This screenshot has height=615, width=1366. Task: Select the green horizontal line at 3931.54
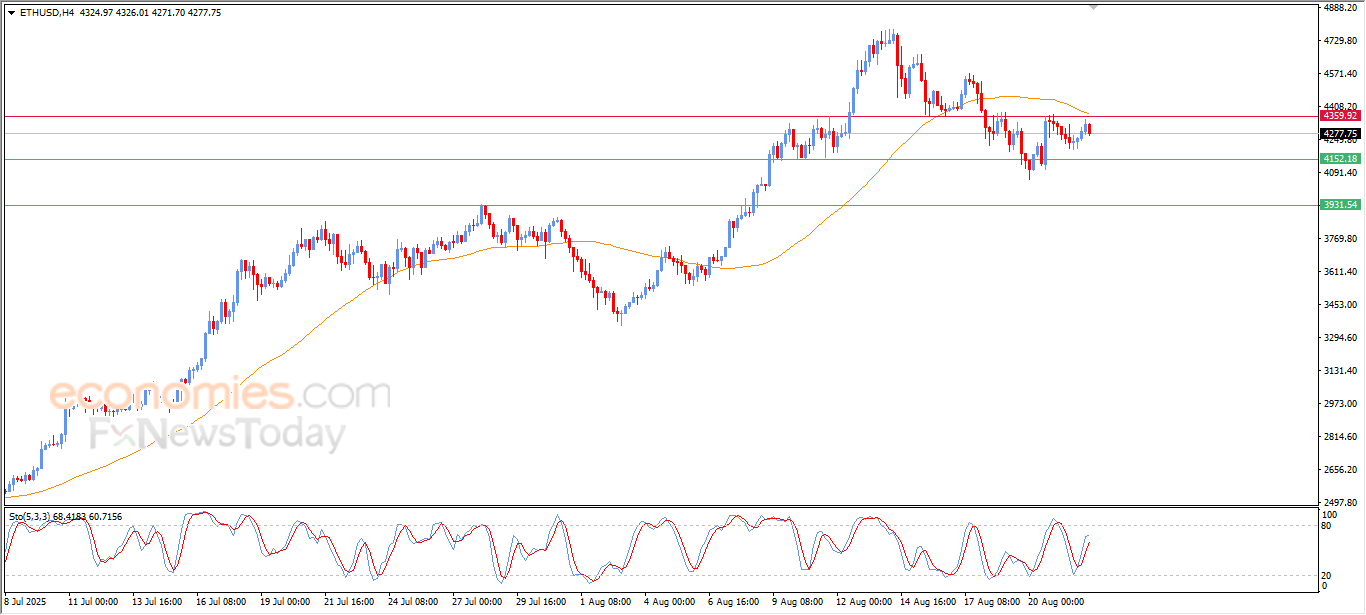(x=660, y=205)
